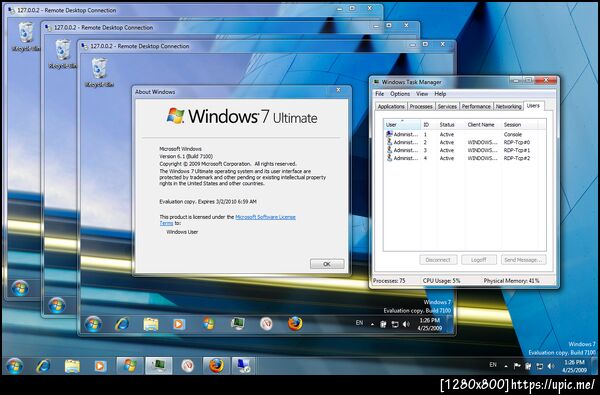Select Recycle Bin in rearmost Remote Desktop window
The height and width of the screenshot is (395, 600).
click(26, 37)
